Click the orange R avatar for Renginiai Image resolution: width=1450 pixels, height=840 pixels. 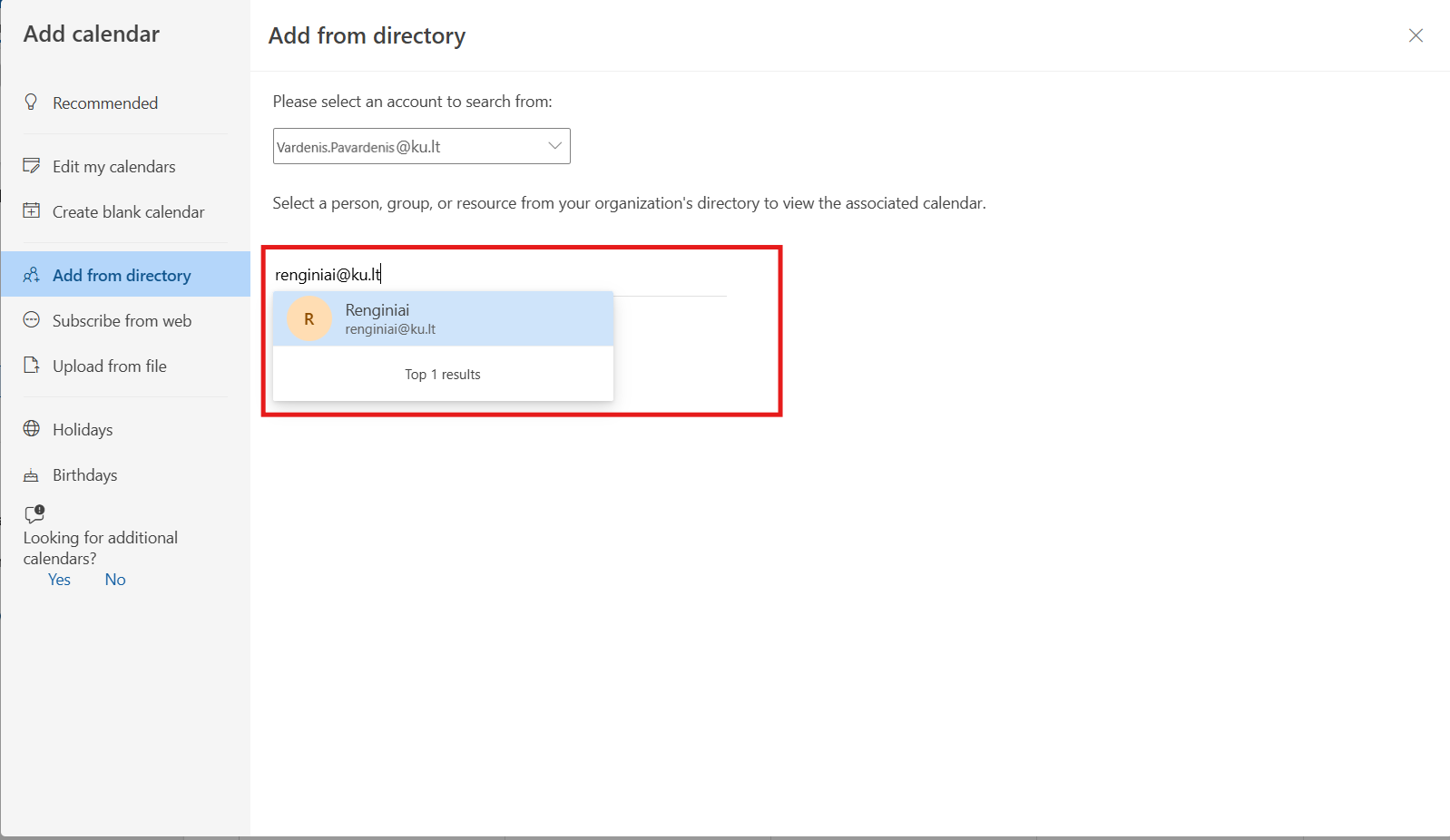309,319
